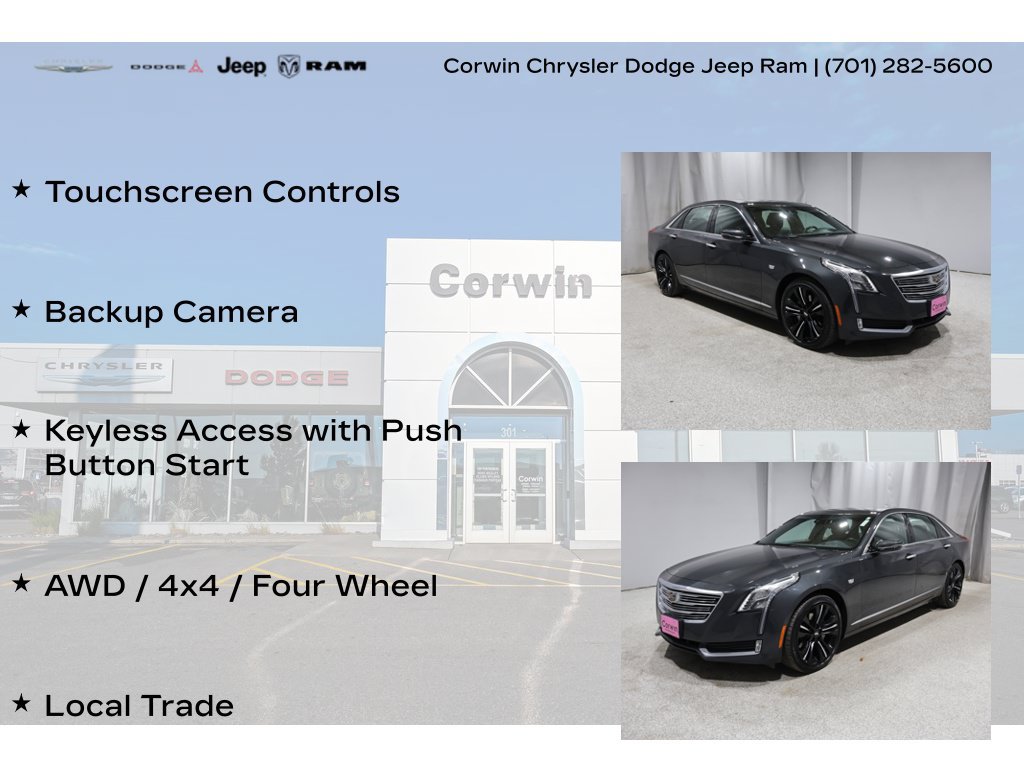
Task: Click the star bullet beside Keyless Access
Action: [x=22, y=430]
